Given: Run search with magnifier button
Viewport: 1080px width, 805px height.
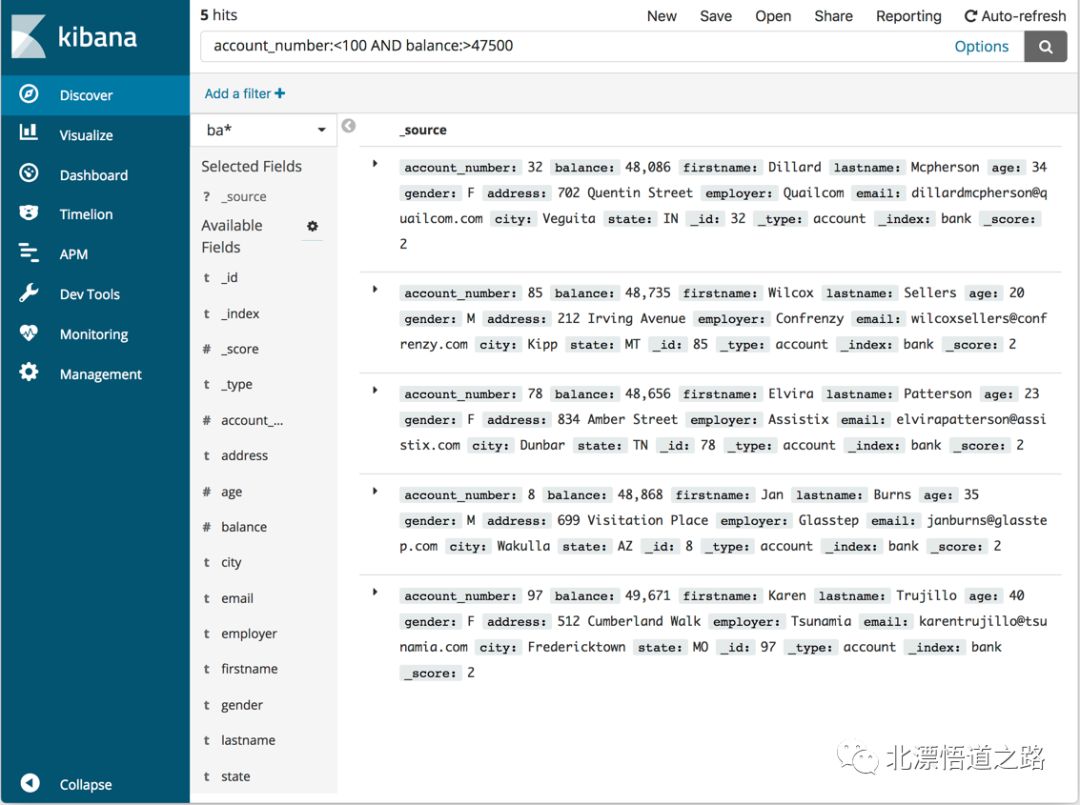Looking at the screenshot, I should click(x=1046, y=47).
